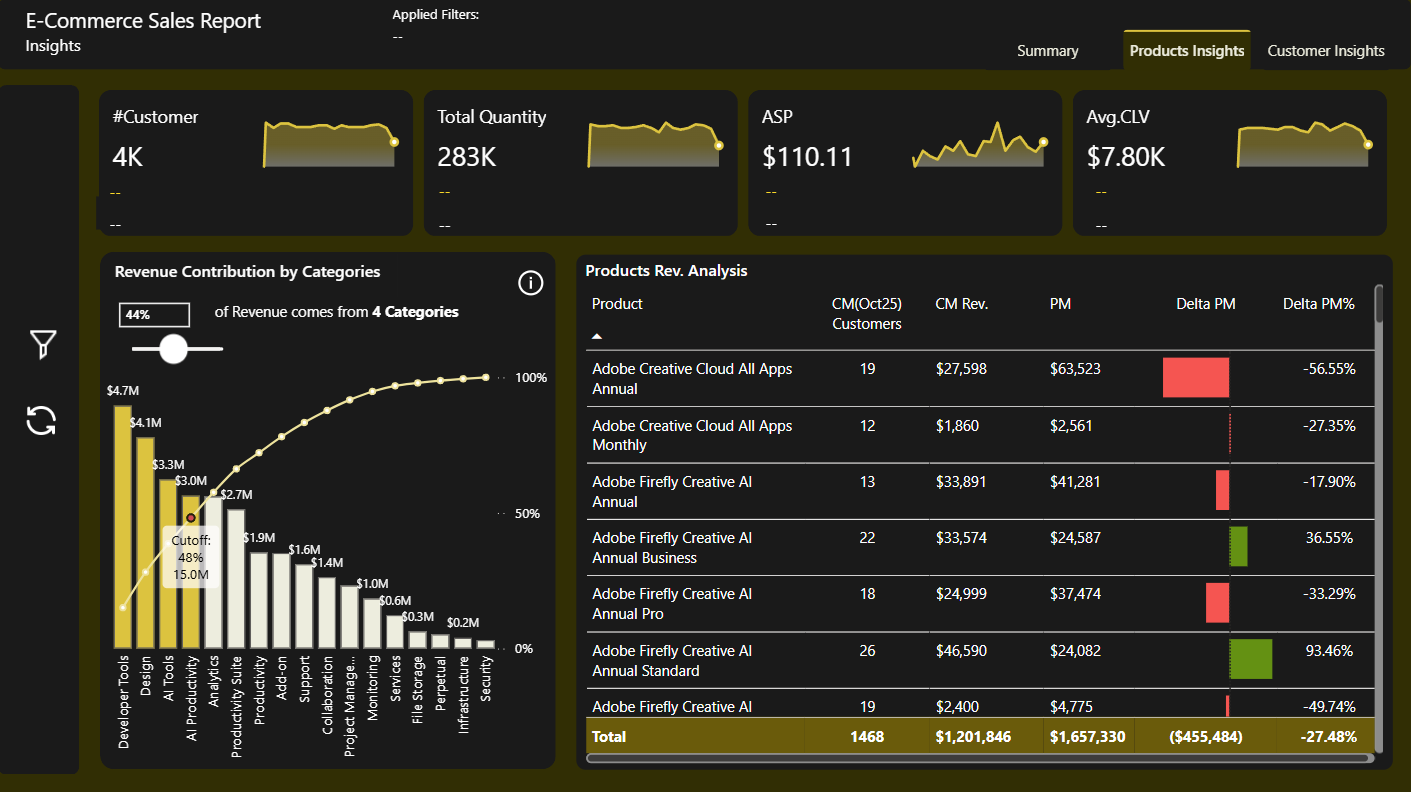Click the $27,598 CM Rev. cell
1412x792 pixels.
point(961,369)
